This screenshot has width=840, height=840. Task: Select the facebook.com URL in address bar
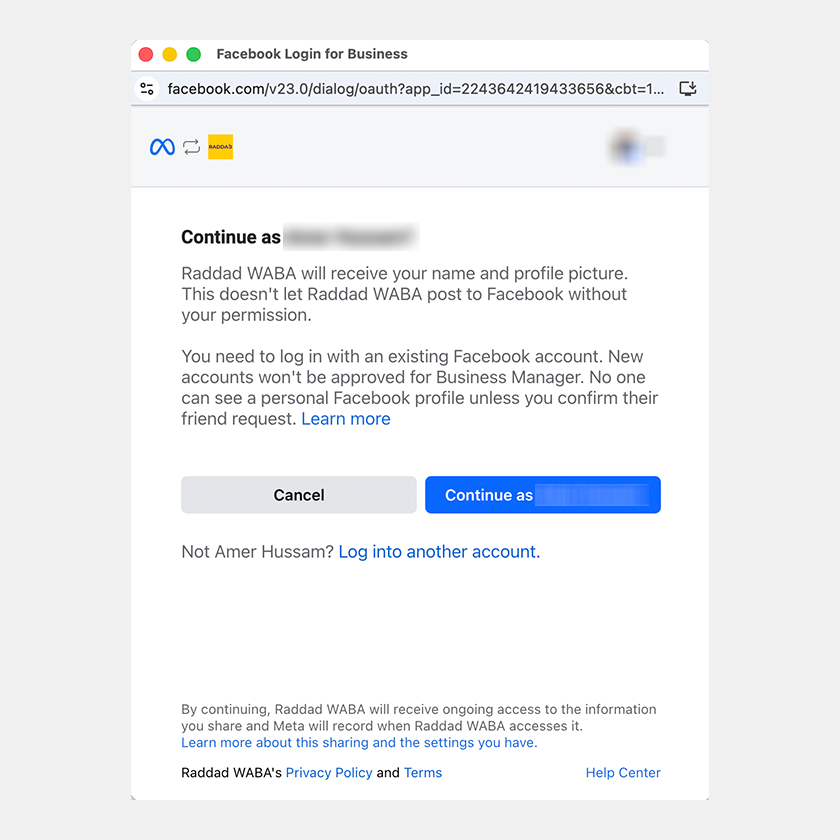pyautogui.click(x=415, y=89)
